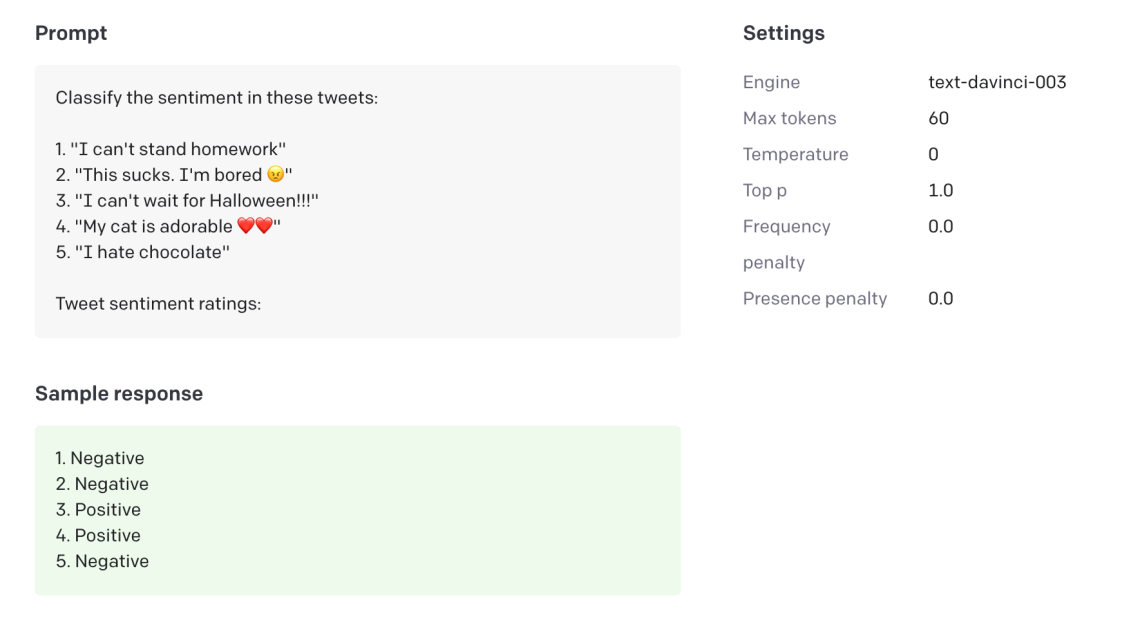Click the Presence penalty value 0.0
The width and height of the screenshot is (1140, 627).
[x=940, y=298]
